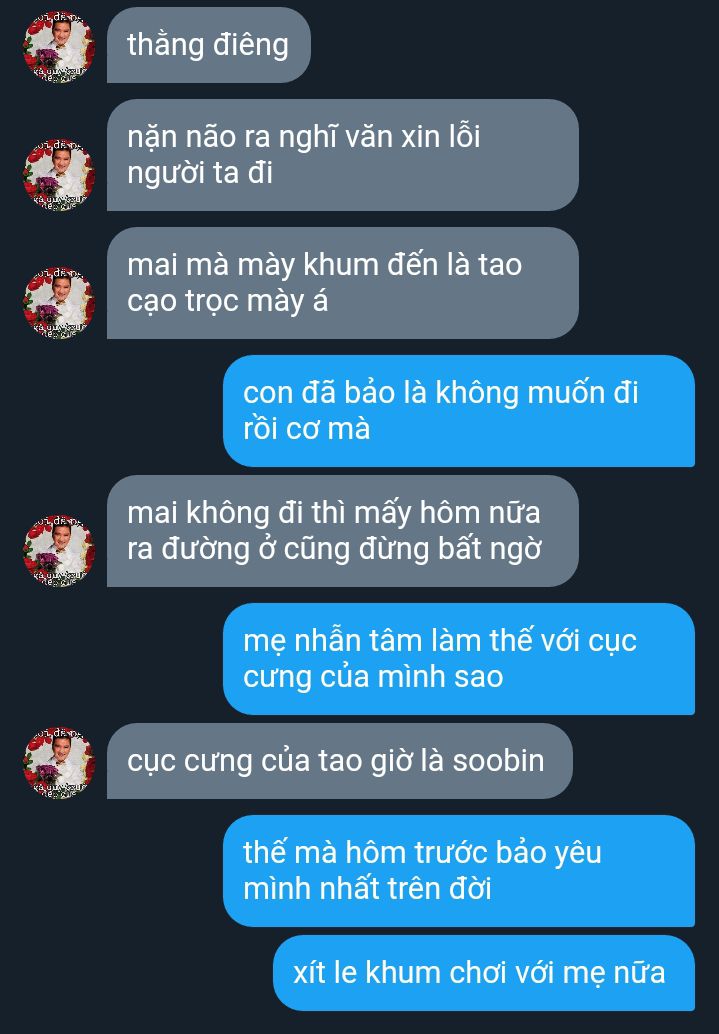Image resolution: width=719 pixels, height=1034 pixels.
Task: Click avatar next to 'nặn não ra nghĩ văn' message
Action: (59, 175)
